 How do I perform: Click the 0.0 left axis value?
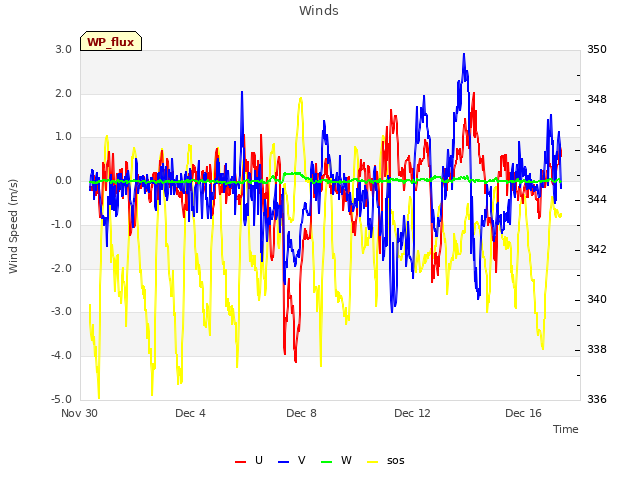[64, 180]
